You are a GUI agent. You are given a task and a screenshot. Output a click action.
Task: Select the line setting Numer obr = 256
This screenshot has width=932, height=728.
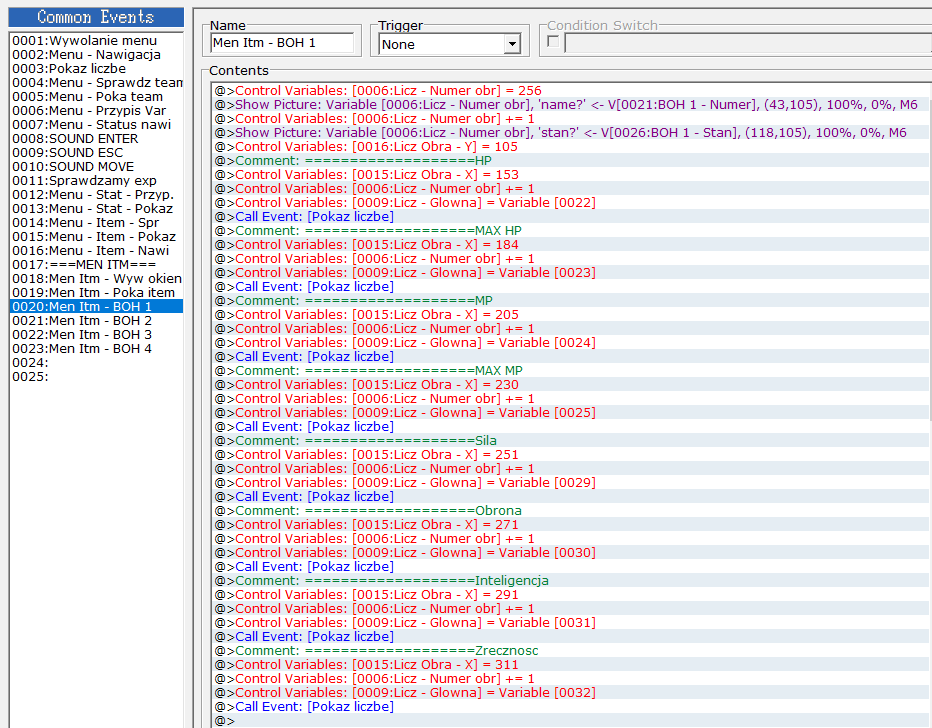[x=570, y=90]
